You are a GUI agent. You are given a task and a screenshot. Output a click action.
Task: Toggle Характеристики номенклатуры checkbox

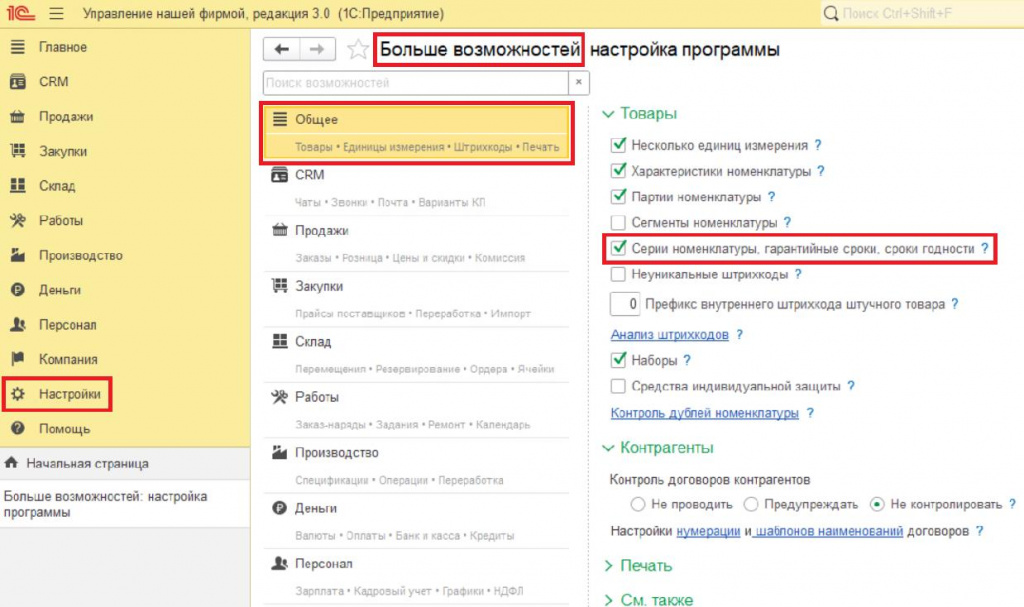tap(618, 171)
